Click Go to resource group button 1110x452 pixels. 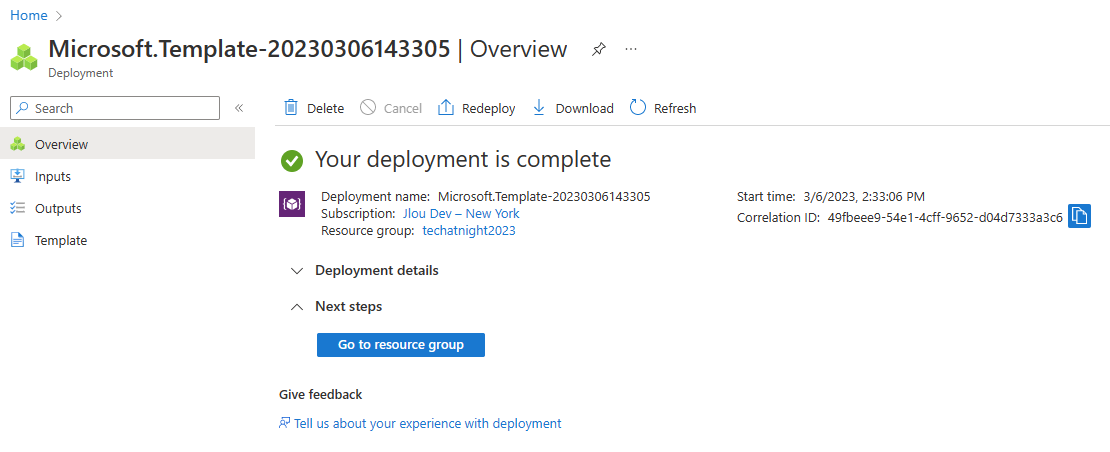(x=401, y=344)
